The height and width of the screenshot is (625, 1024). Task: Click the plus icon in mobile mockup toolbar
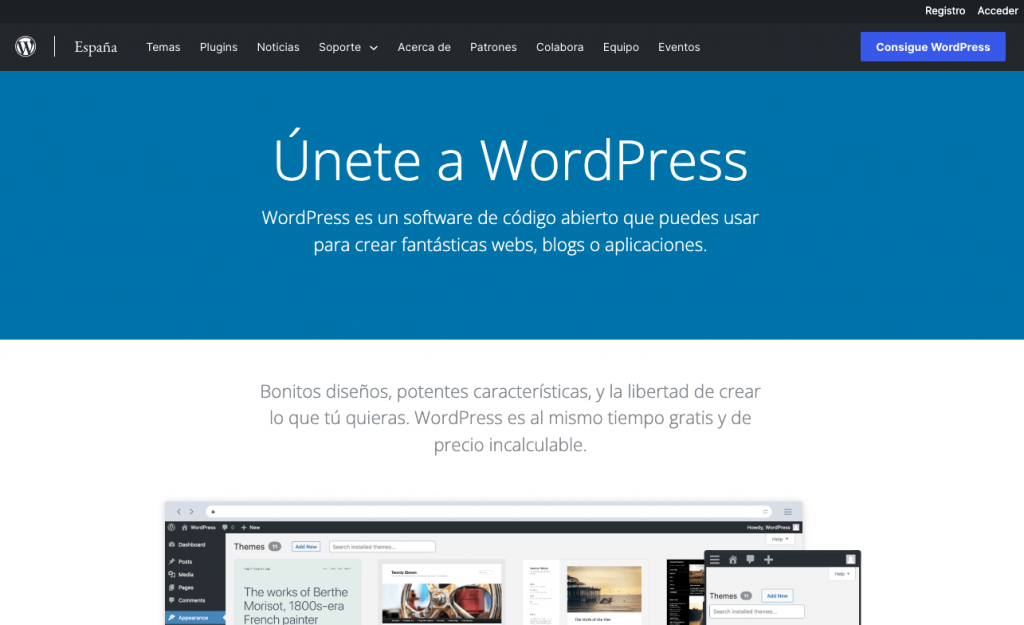pyautogui.click(x=768, y=559)
